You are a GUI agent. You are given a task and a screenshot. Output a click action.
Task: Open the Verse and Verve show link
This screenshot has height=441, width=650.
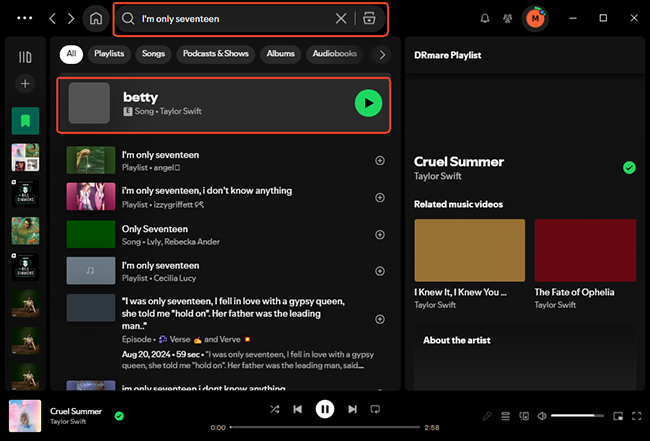[x=205, y=339]
